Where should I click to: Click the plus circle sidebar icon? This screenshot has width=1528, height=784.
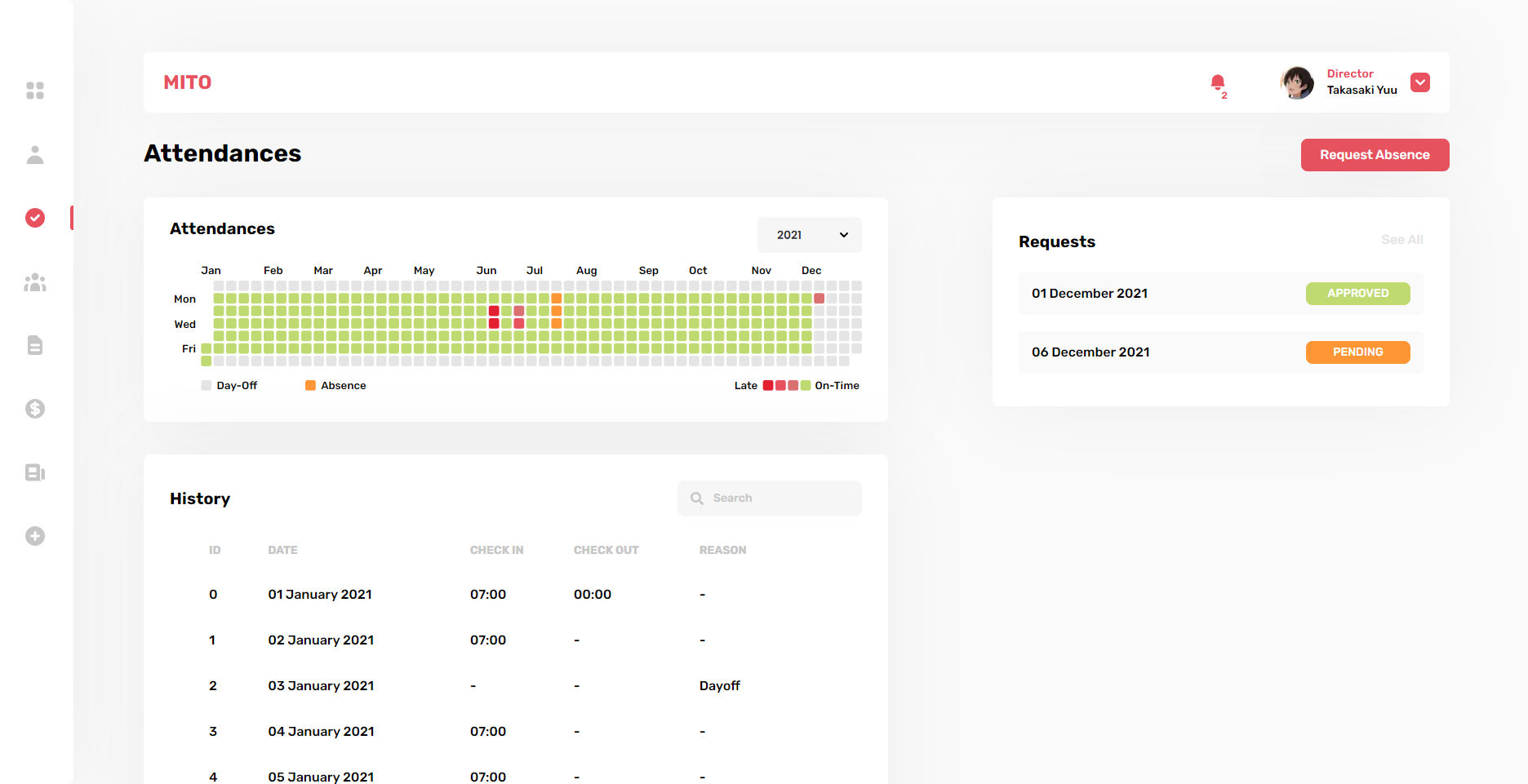(x=35, y=536)
